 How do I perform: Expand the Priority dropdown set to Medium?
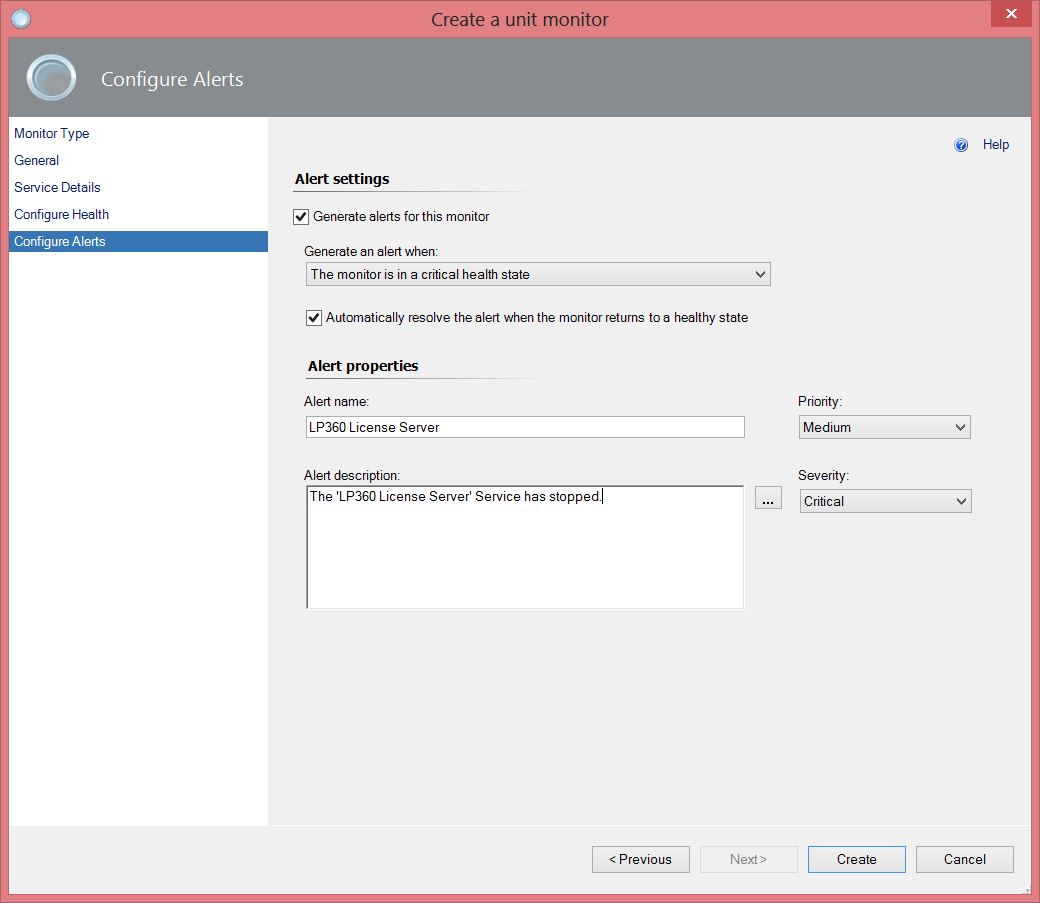(x=884, y=427)
